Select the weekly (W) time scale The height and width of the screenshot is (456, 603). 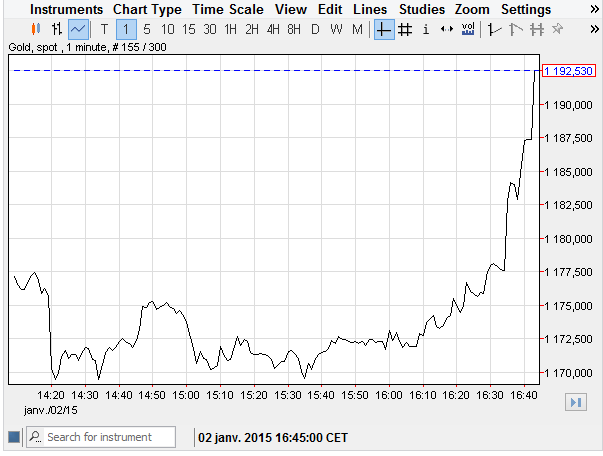(x=336, y=29)
